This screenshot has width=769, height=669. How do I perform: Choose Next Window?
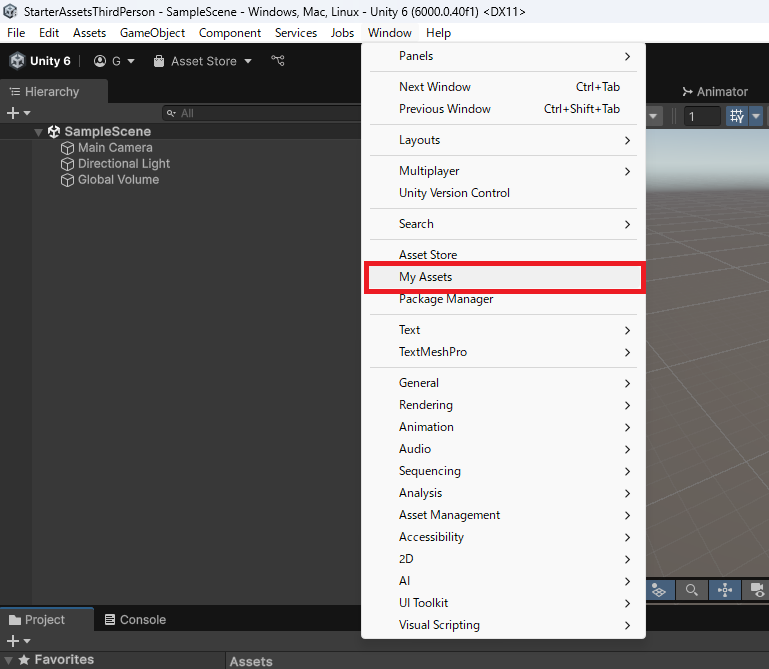tap(503, 87)
